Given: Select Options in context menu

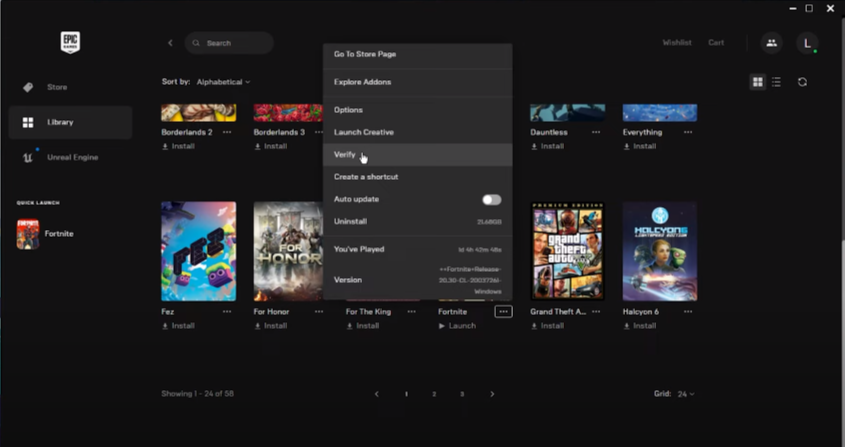Looking at the screenshot, I should point(418,110).
